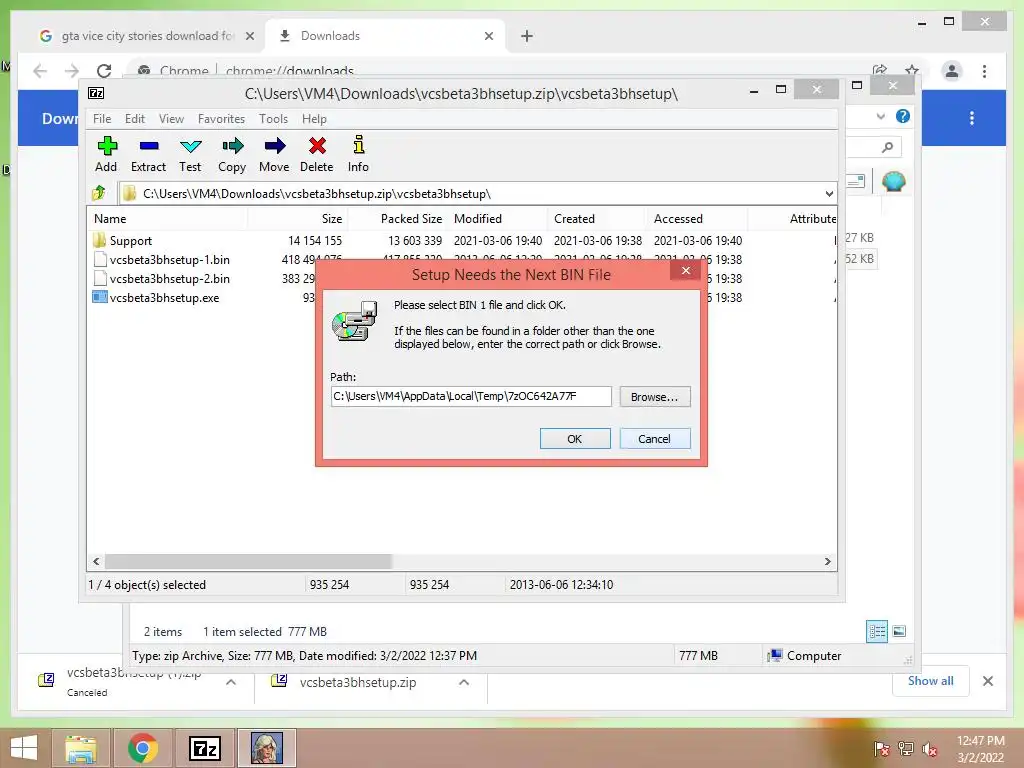Image resolution: width=1024 pixels, height=768 pixels.
Task: Bookmark this page with the star icon
Action: click(912, 70)
